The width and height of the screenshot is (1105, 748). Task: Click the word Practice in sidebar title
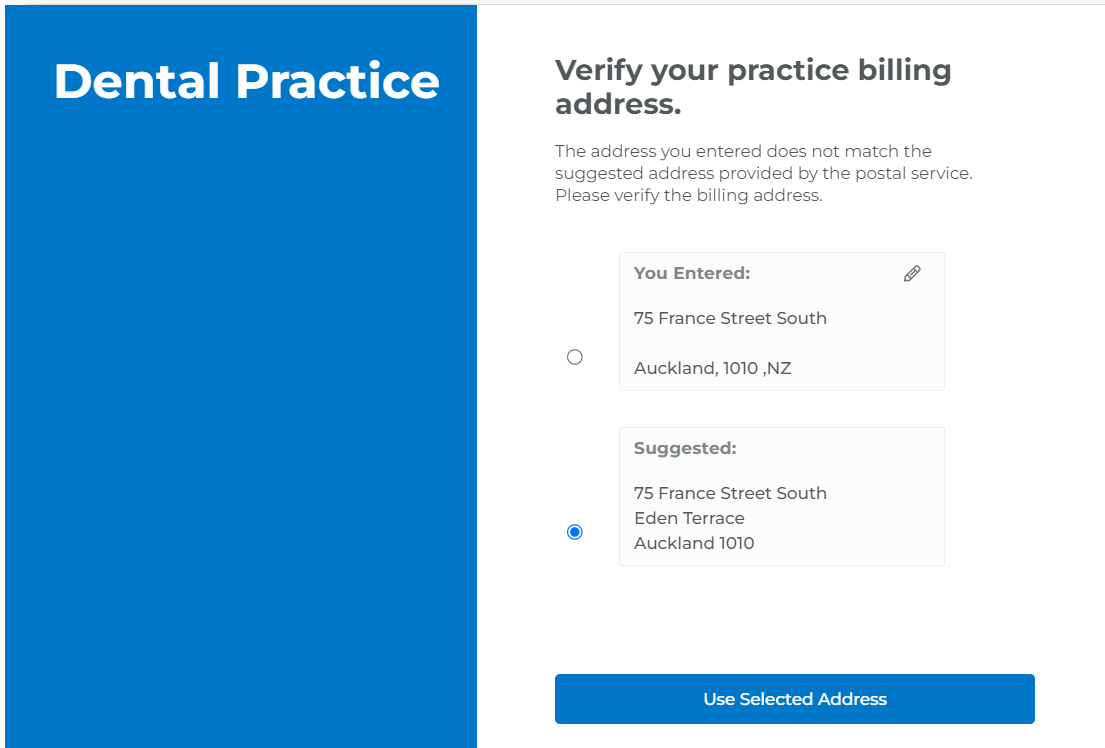click(337, 81)
